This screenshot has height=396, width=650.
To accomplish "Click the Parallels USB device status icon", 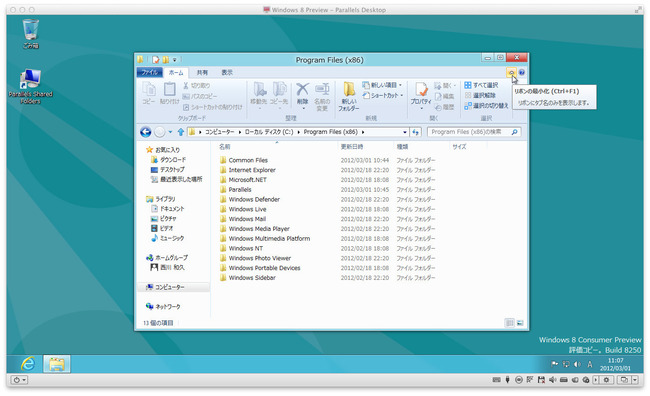I will (507, 380).
